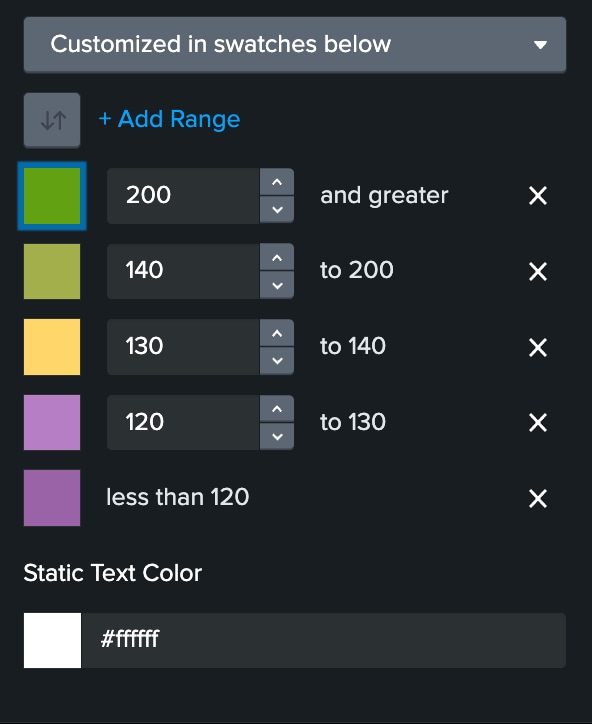Increase the 200 threshold with up arrow
The height and width of the screenshot is (724, 592).
coord(277,182)
